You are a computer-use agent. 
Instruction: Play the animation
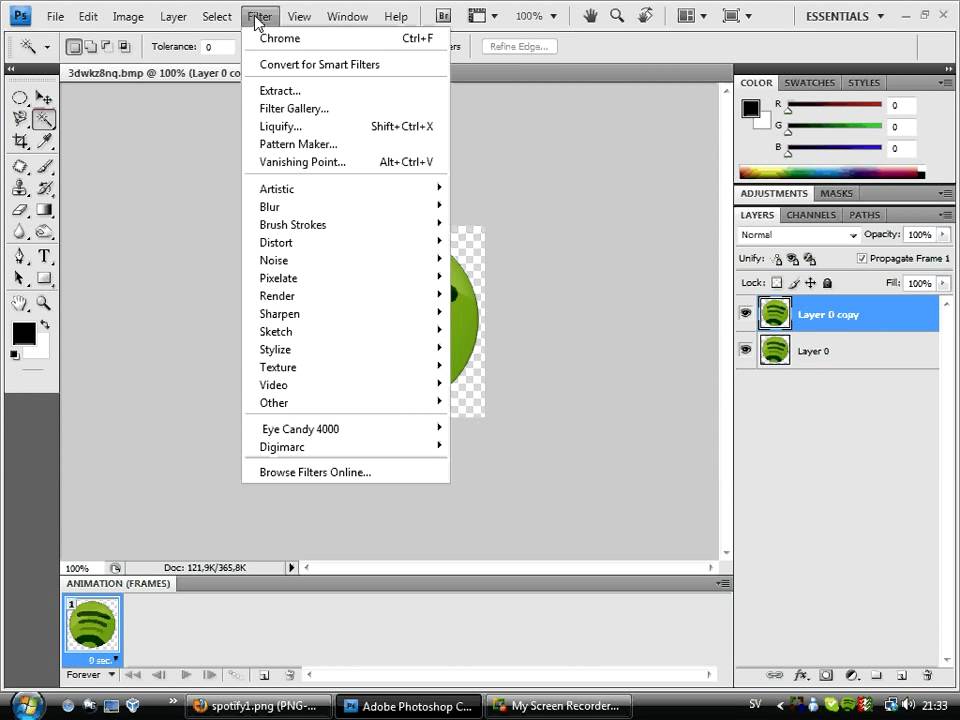(186, 675)
